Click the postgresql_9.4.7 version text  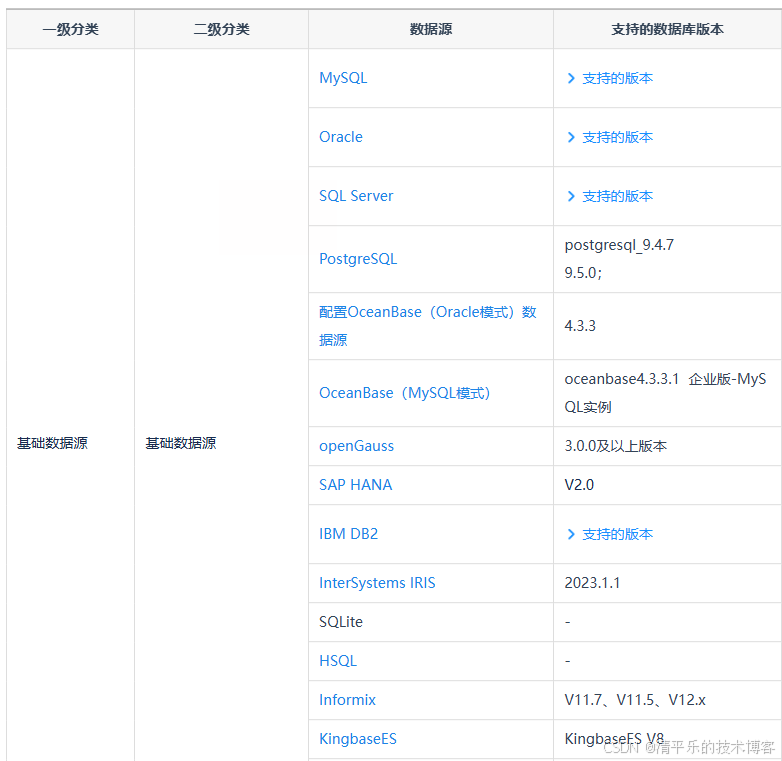pyautogui.click(x=619, y=245)
